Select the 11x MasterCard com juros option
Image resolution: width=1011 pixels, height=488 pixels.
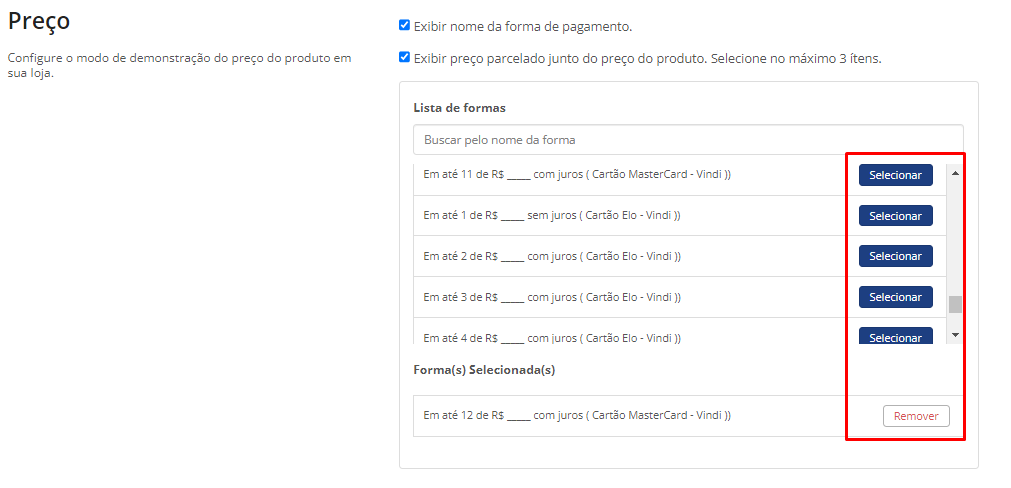click(x=895, y=175)
